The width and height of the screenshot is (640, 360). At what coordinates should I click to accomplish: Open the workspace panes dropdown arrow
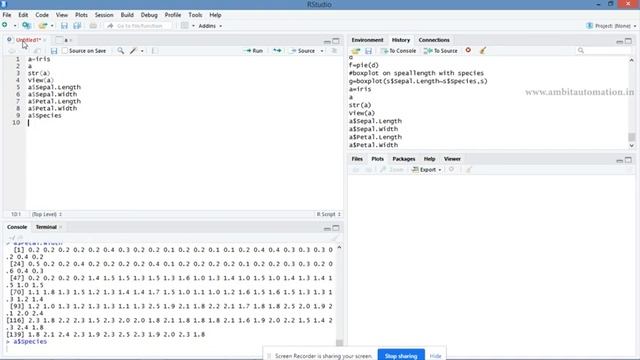(193, 26)
